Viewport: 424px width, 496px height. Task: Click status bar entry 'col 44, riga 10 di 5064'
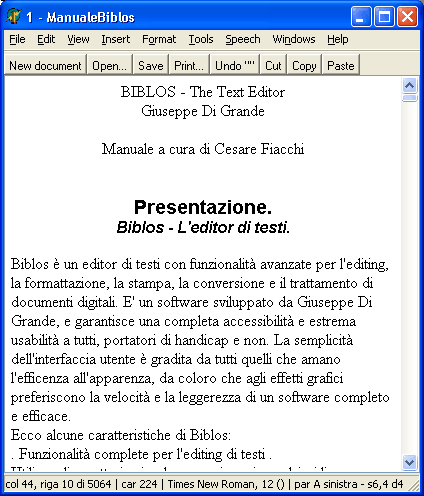[x=59, y=484]
